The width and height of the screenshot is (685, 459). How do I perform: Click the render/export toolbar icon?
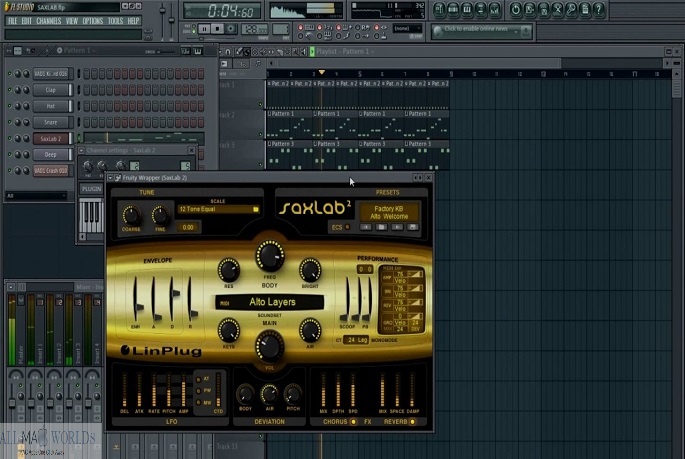click(x=544, y=10)
